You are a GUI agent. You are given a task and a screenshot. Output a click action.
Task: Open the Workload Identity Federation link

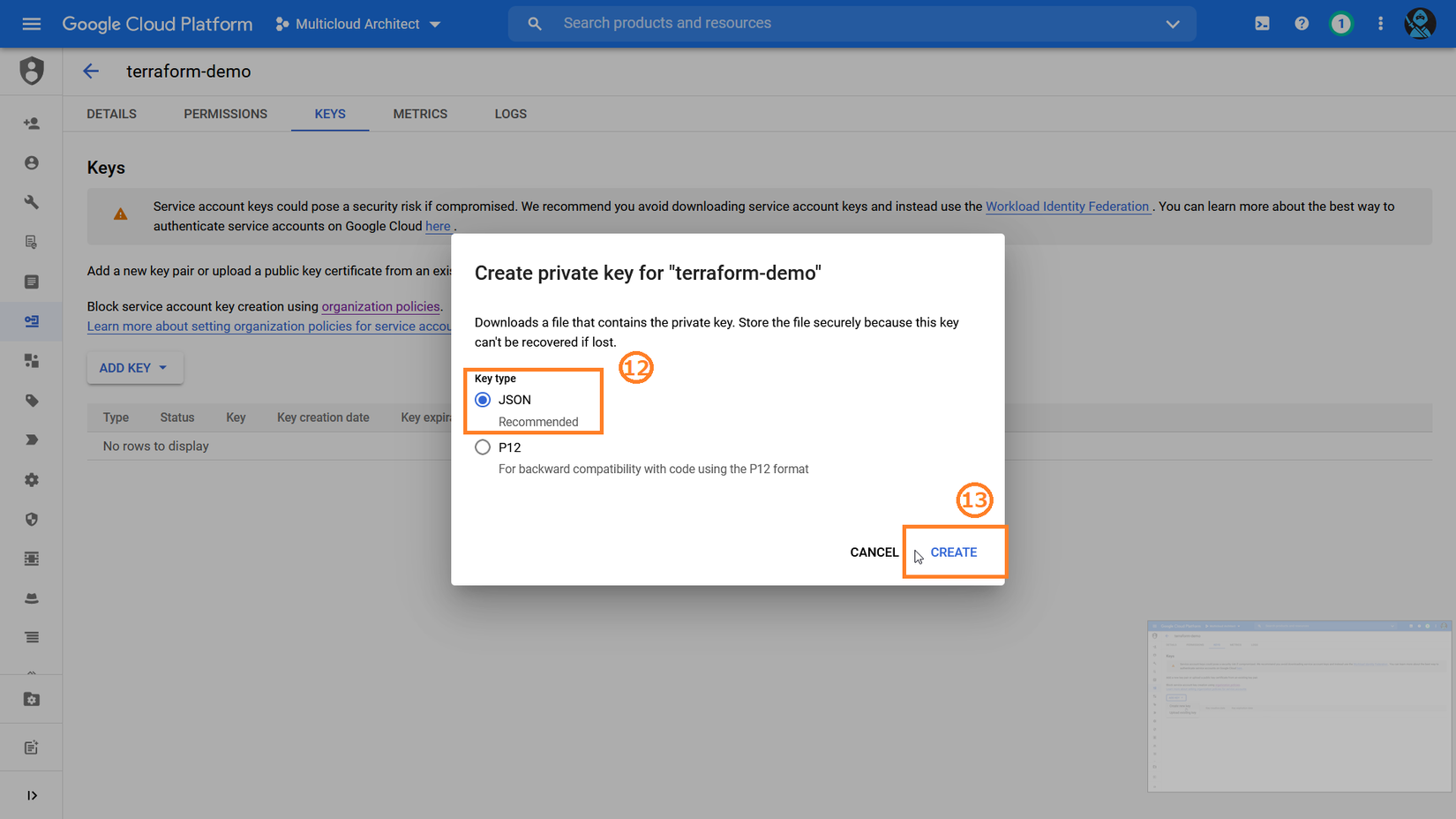click(x=1068, y=207)
